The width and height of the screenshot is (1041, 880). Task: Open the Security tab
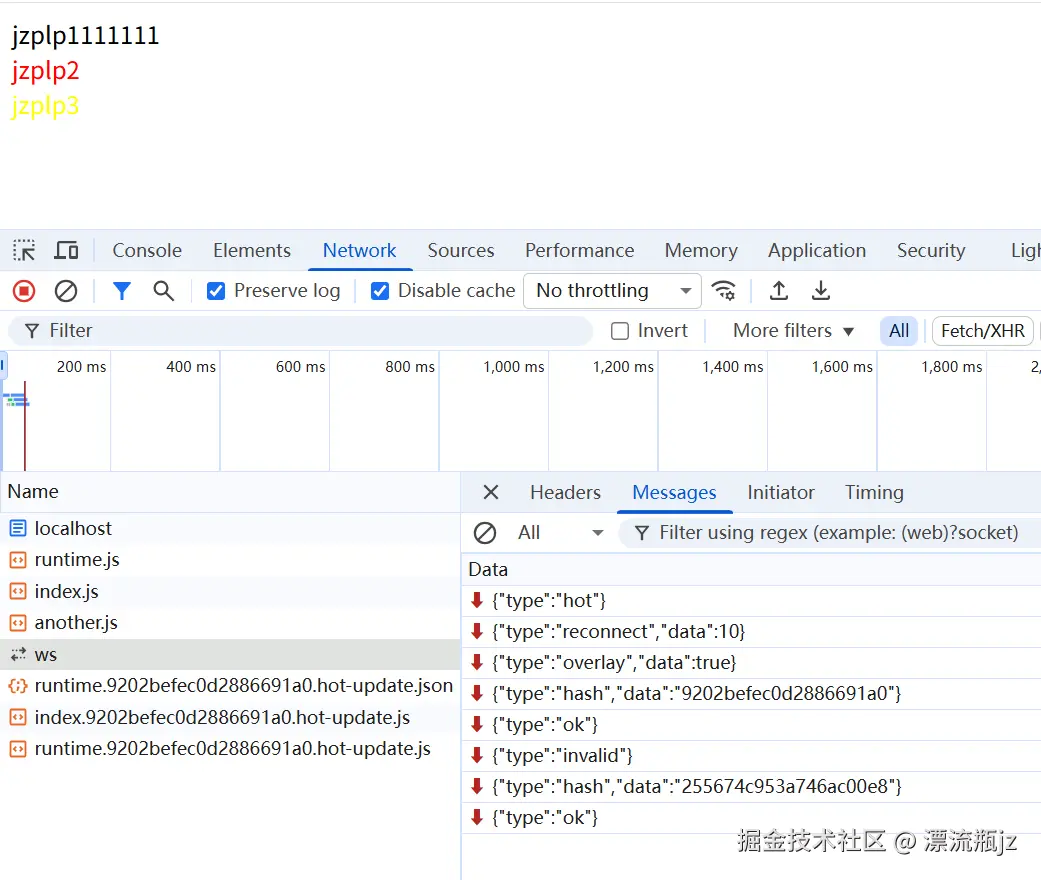pos(931,250)
